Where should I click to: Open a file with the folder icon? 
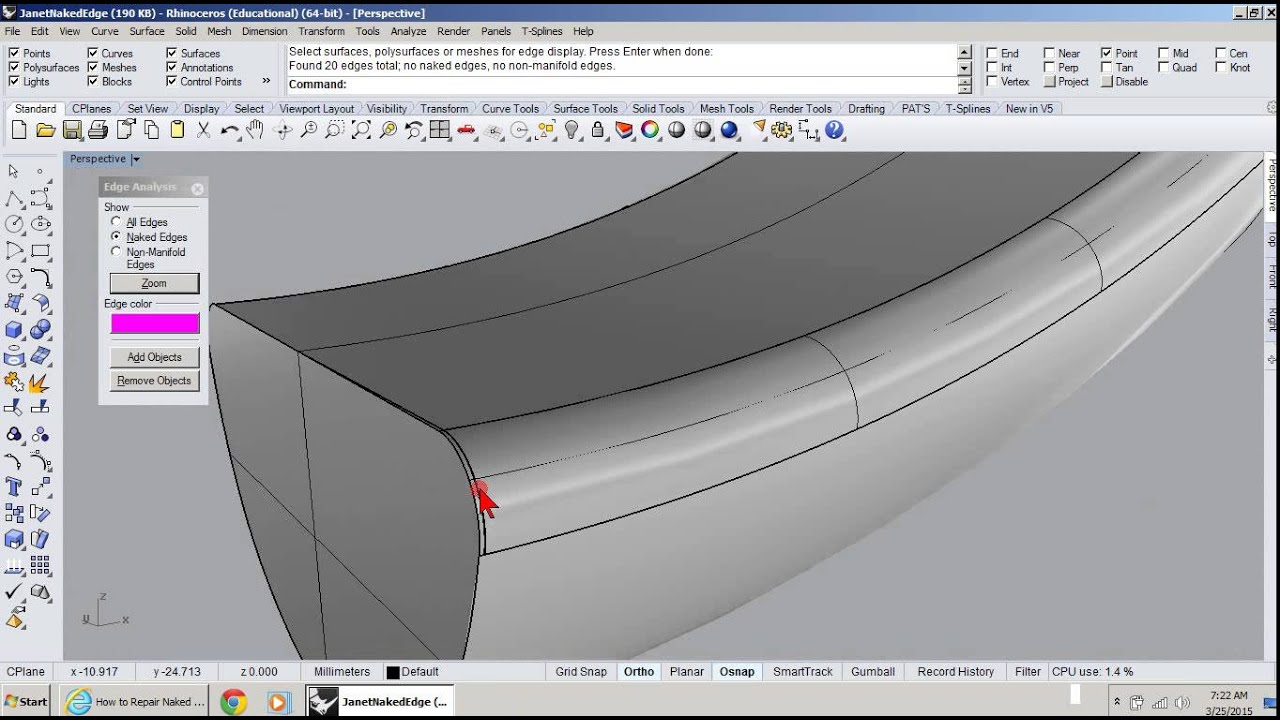click(45, 130)
